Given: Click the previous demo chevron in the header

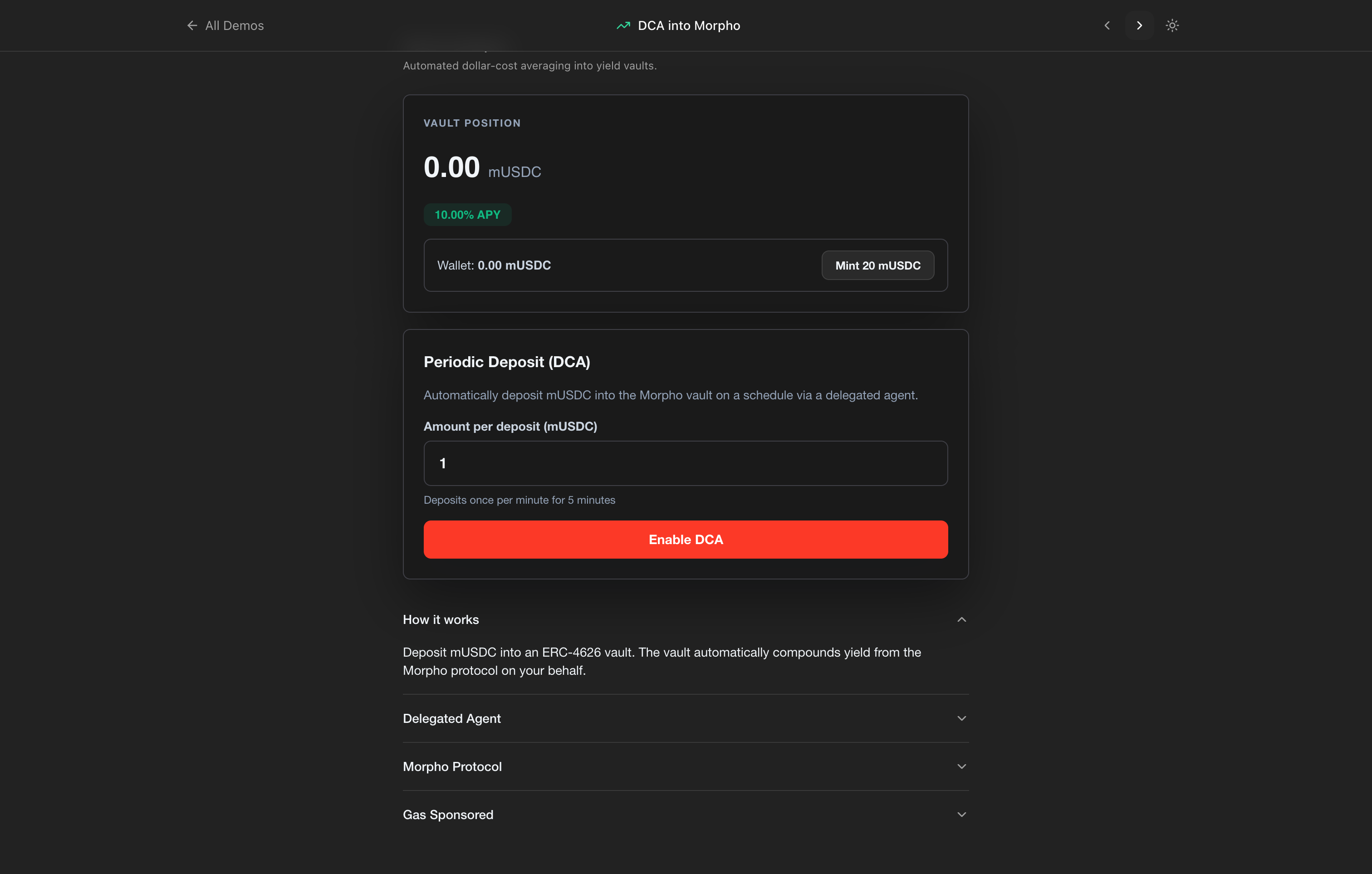Looking at the screenshot, I should click(1107, 25).
